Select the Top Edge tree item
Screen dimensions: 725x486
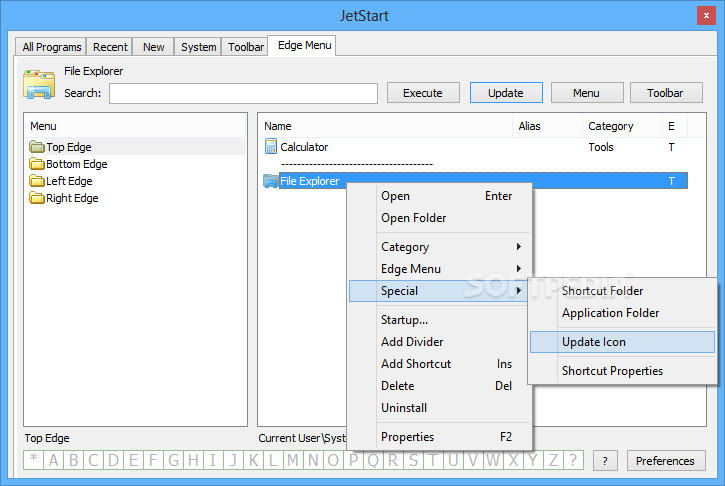click(x=68, y=147)
